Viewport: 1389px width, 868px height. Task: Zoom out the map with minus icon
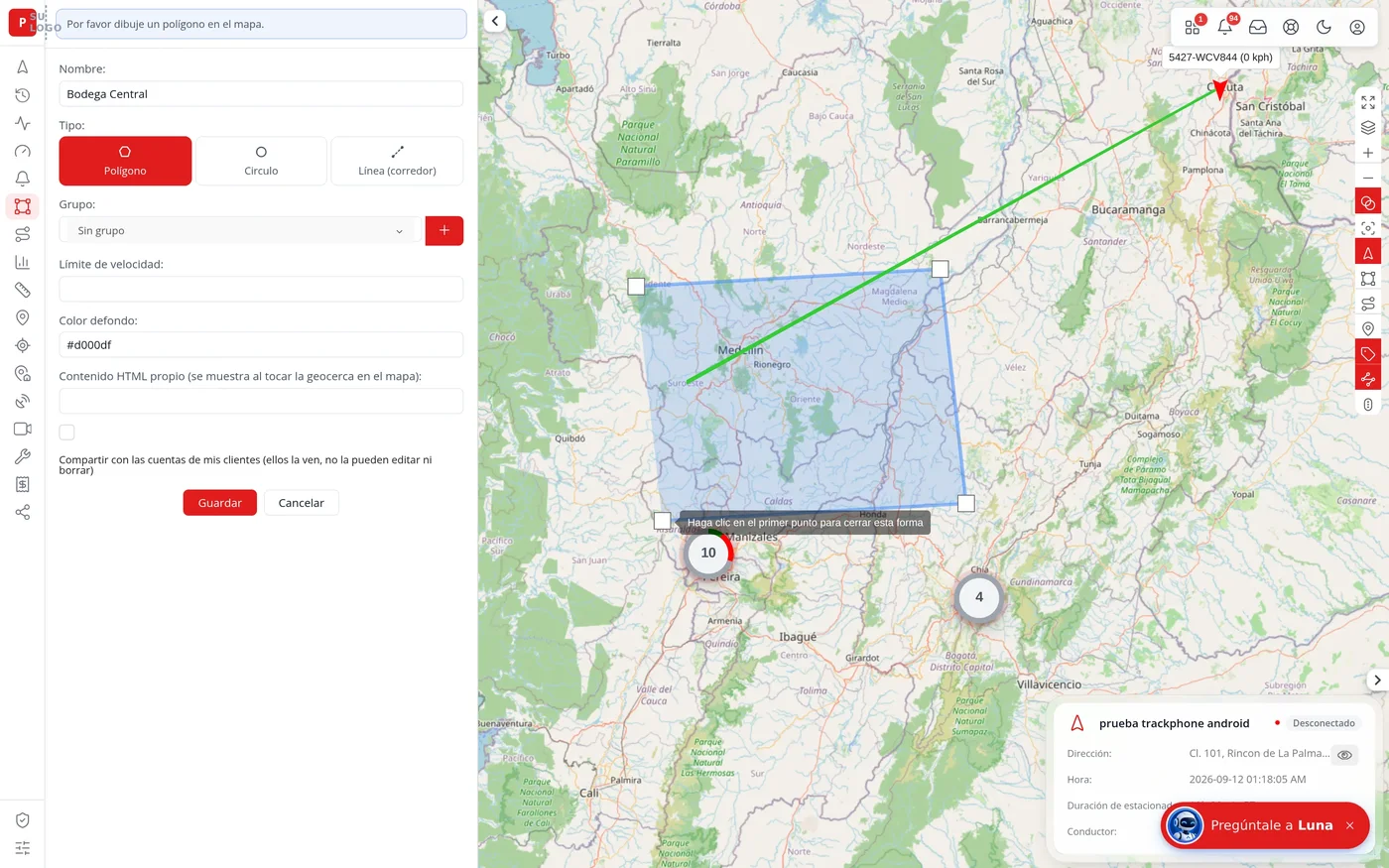pyautogui.click(x=1368, y=178)
